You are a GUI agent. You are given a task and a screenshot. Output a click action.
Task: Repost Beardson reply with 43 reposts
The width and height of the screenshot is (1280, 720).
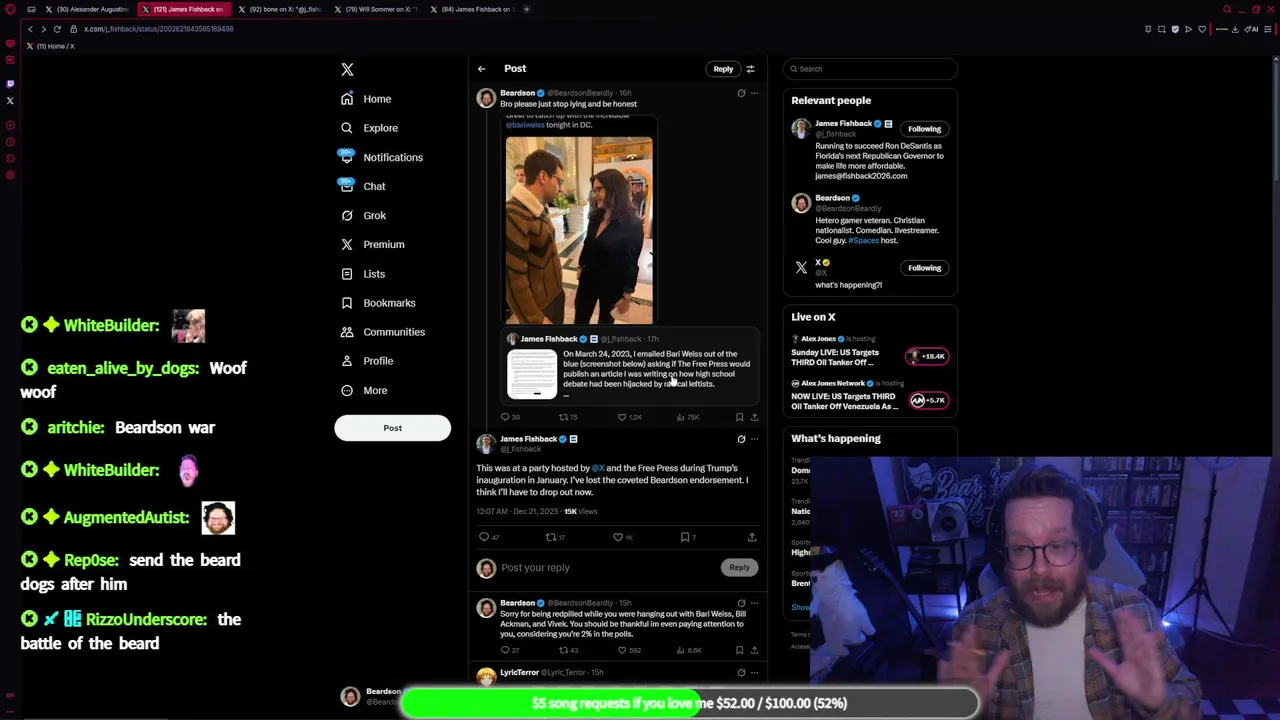563,650
